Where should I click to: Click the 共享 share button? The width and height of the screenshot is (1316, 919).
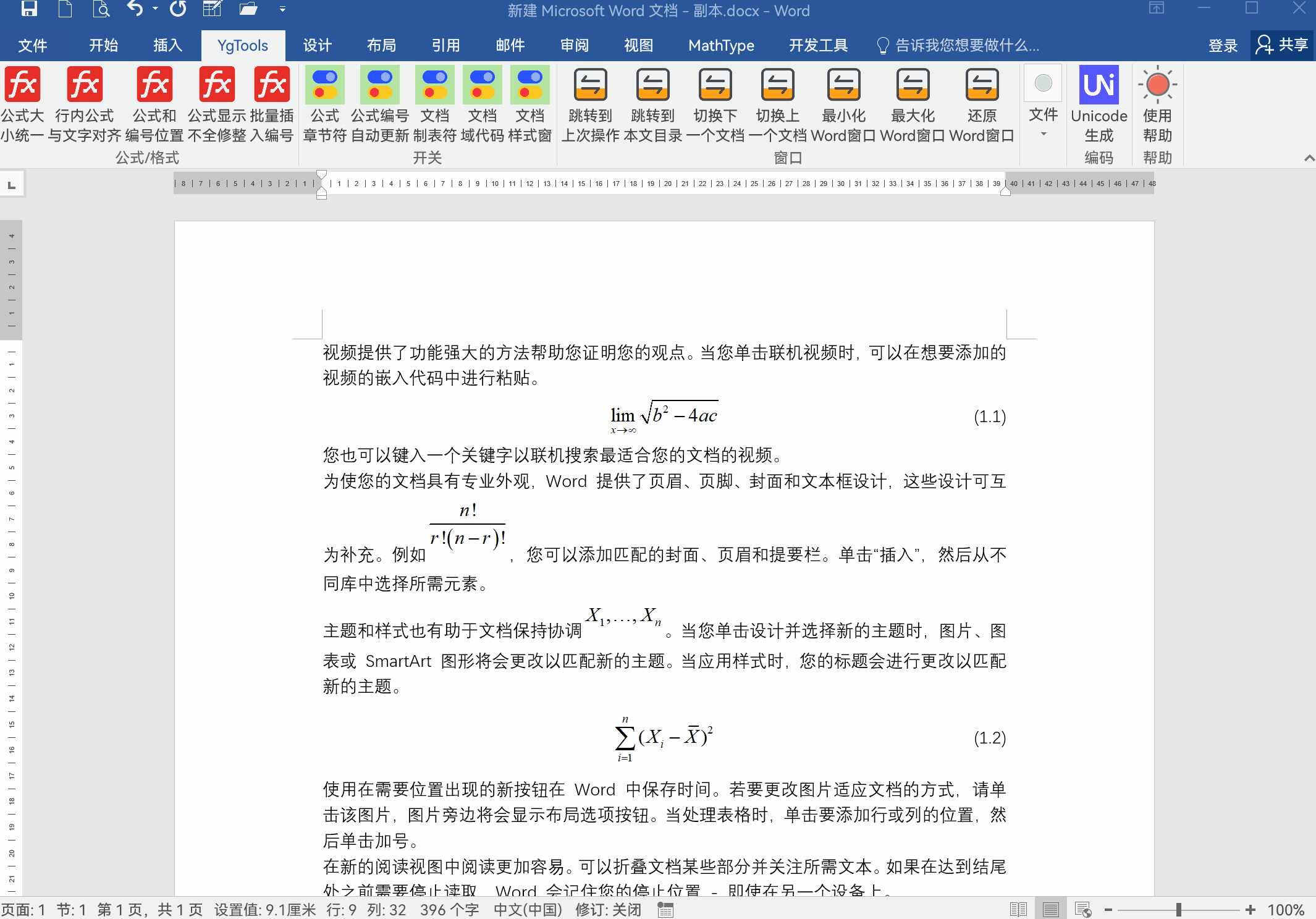pos(1282,45)
